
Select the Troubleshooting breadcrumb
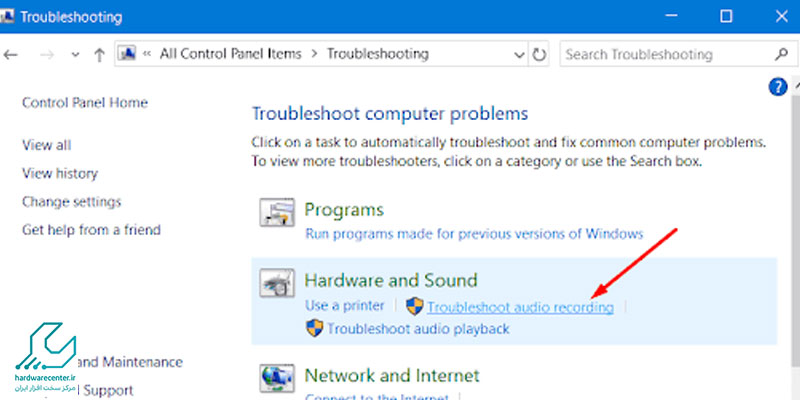(x=378, y=54)
